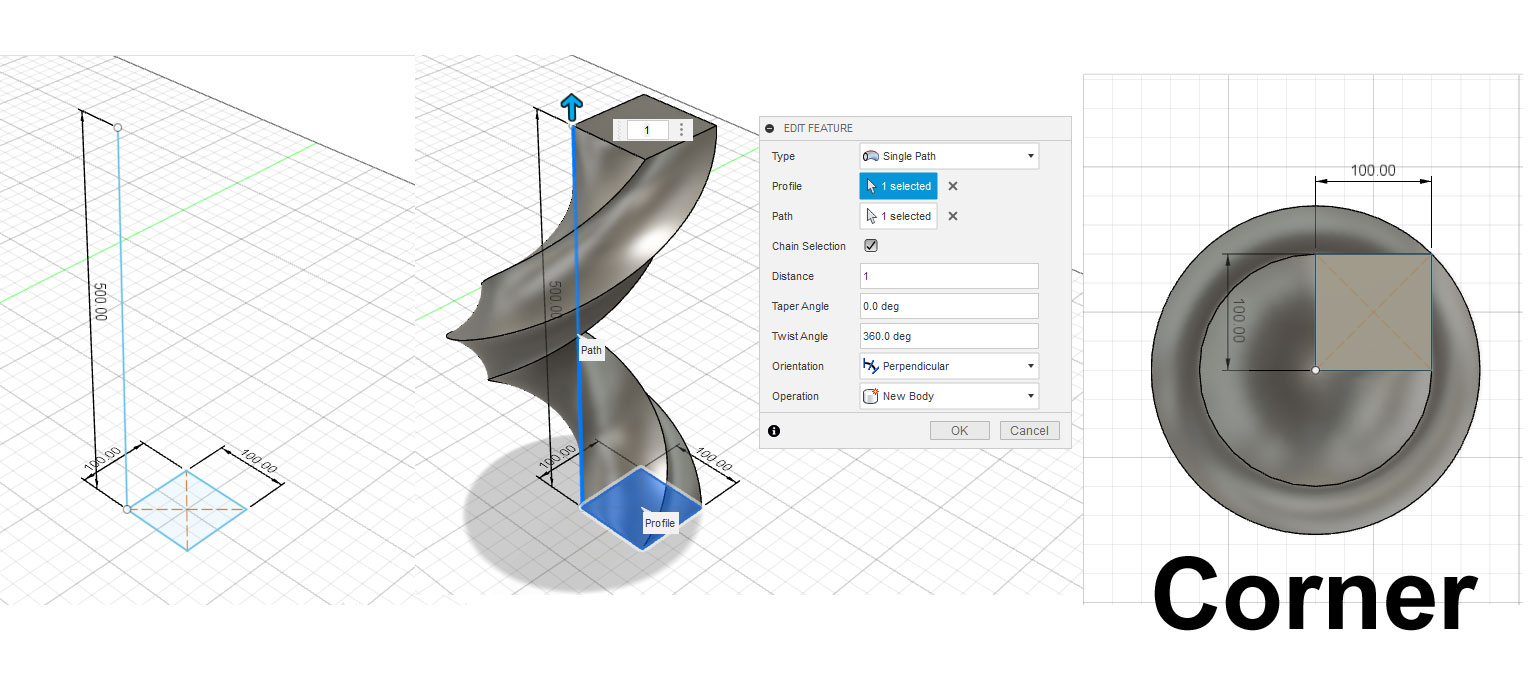Open the Operation dropdown
The image size is (1540, 675).
(1031, 396)
